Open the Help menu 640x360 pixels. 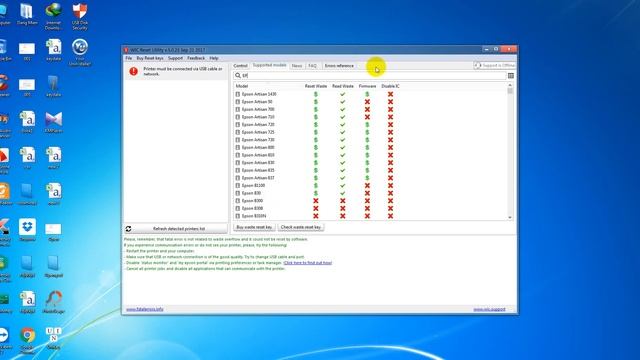click(x=214, y=58)
